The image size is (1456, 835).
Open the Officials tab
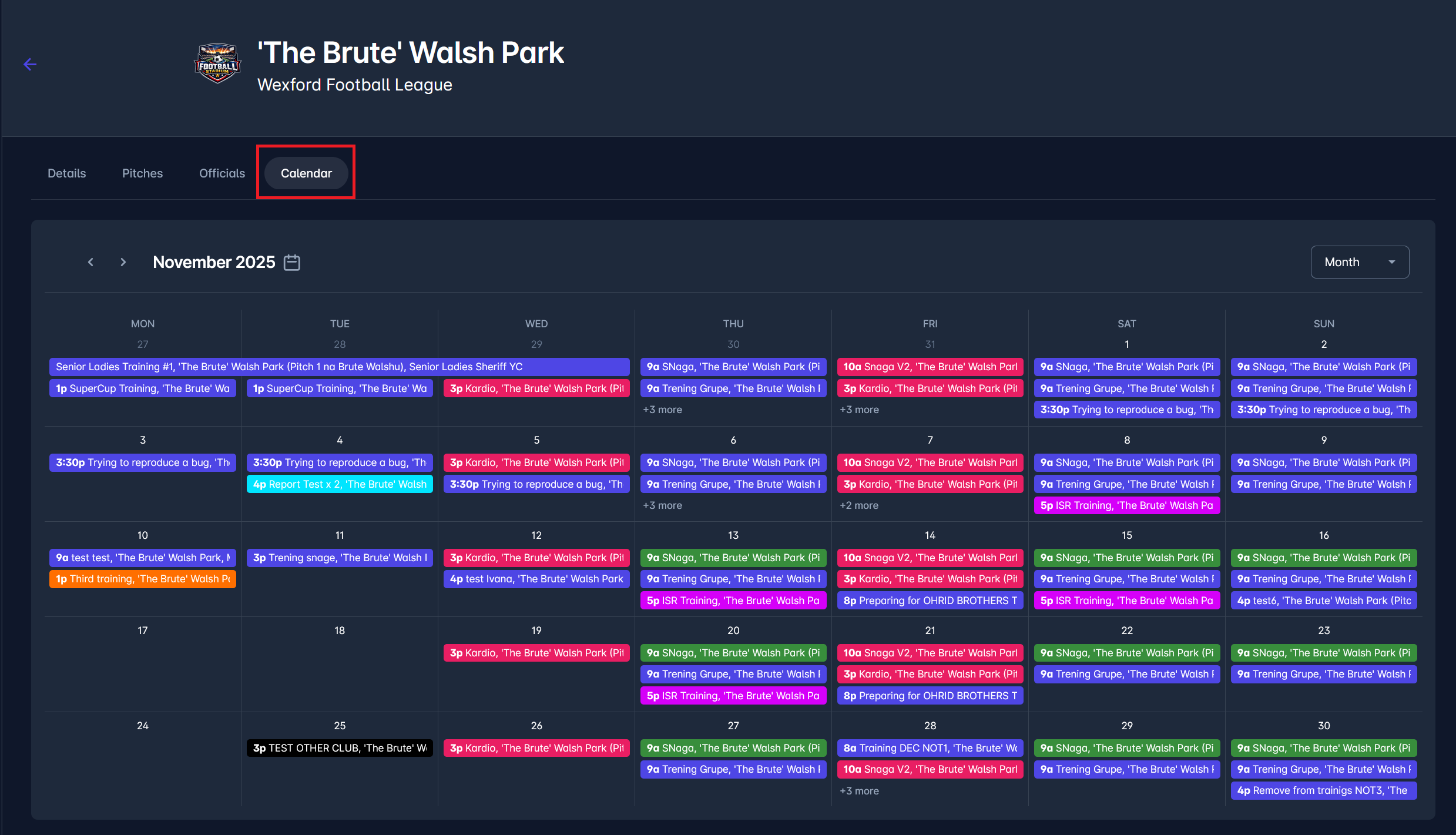click(222, 173)
